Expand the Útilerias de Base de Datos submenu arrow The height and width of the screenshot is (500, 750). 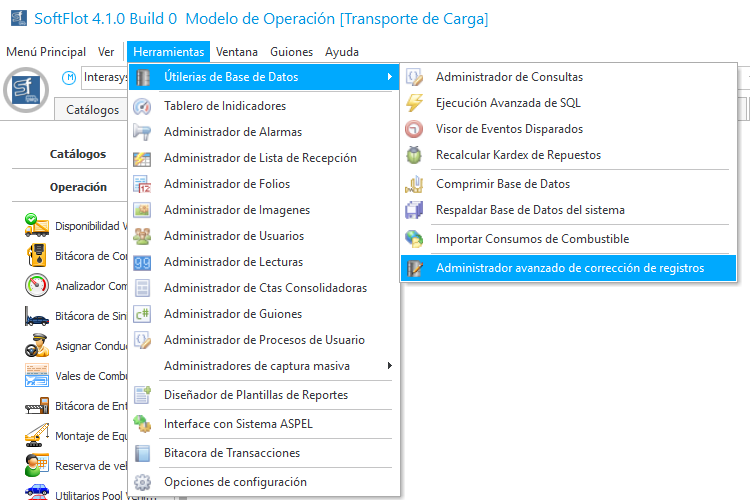(x=388, y=77)
